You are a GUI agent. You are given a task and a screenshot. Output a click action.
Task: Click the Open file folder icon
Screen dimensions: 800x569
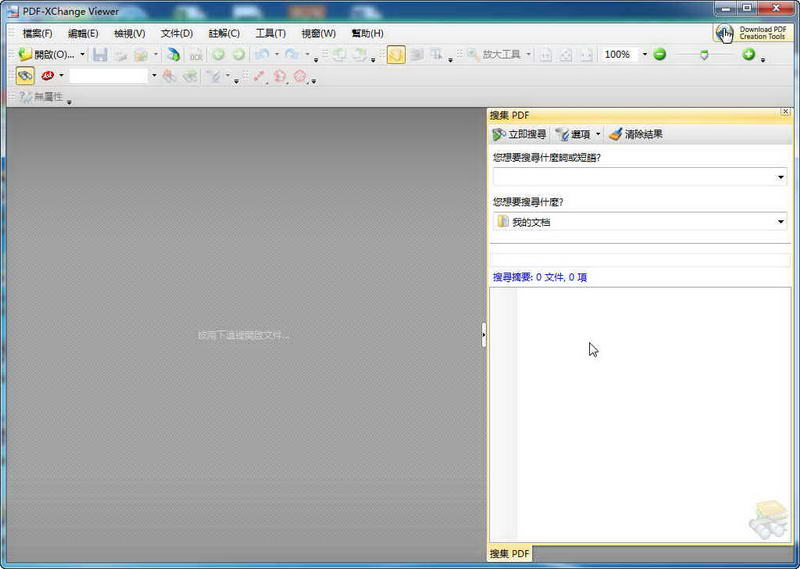tap(26, 55)
